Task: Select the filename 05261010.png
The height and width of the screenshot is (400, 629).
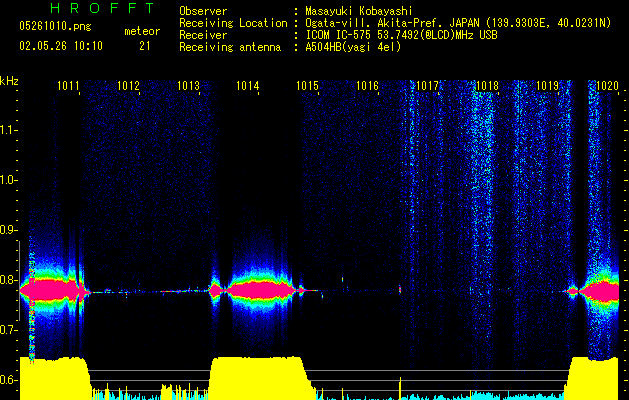Action: [55, 27]
